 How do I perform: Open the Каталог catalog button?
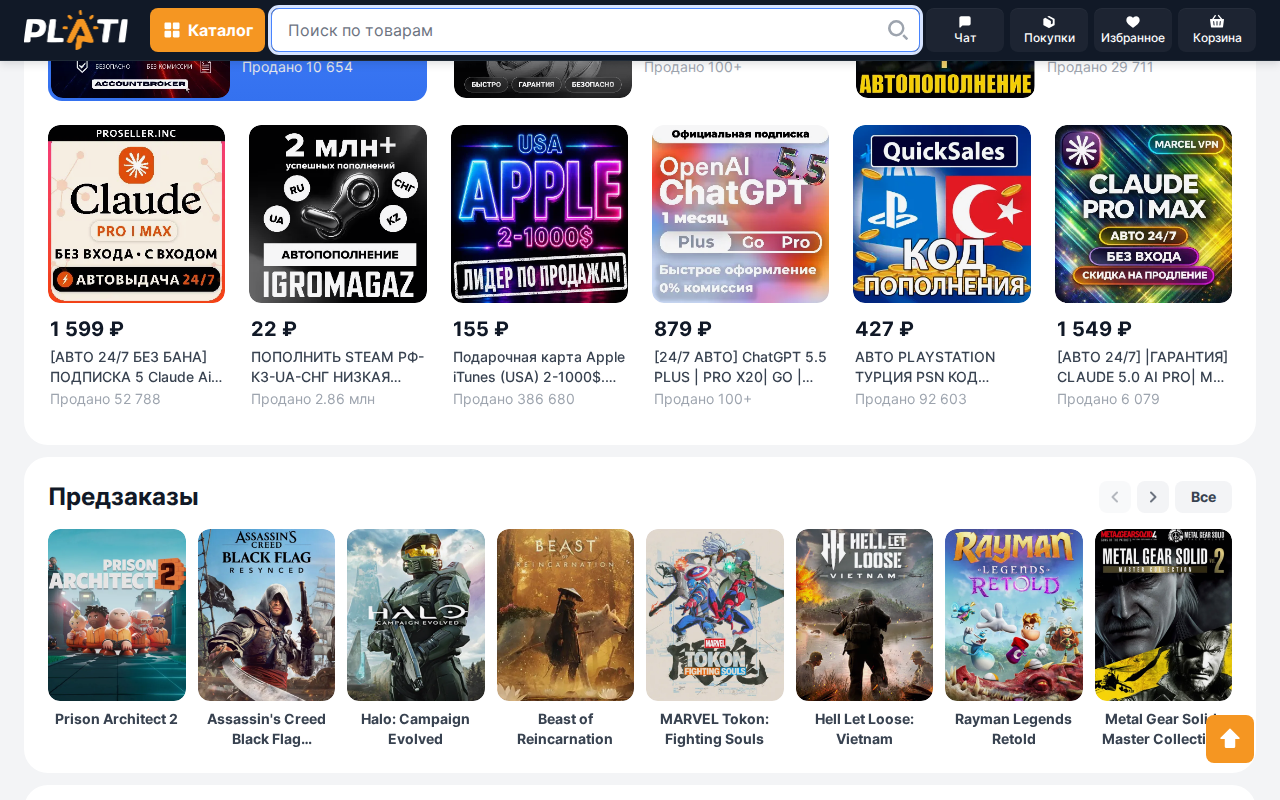point(207,30)
